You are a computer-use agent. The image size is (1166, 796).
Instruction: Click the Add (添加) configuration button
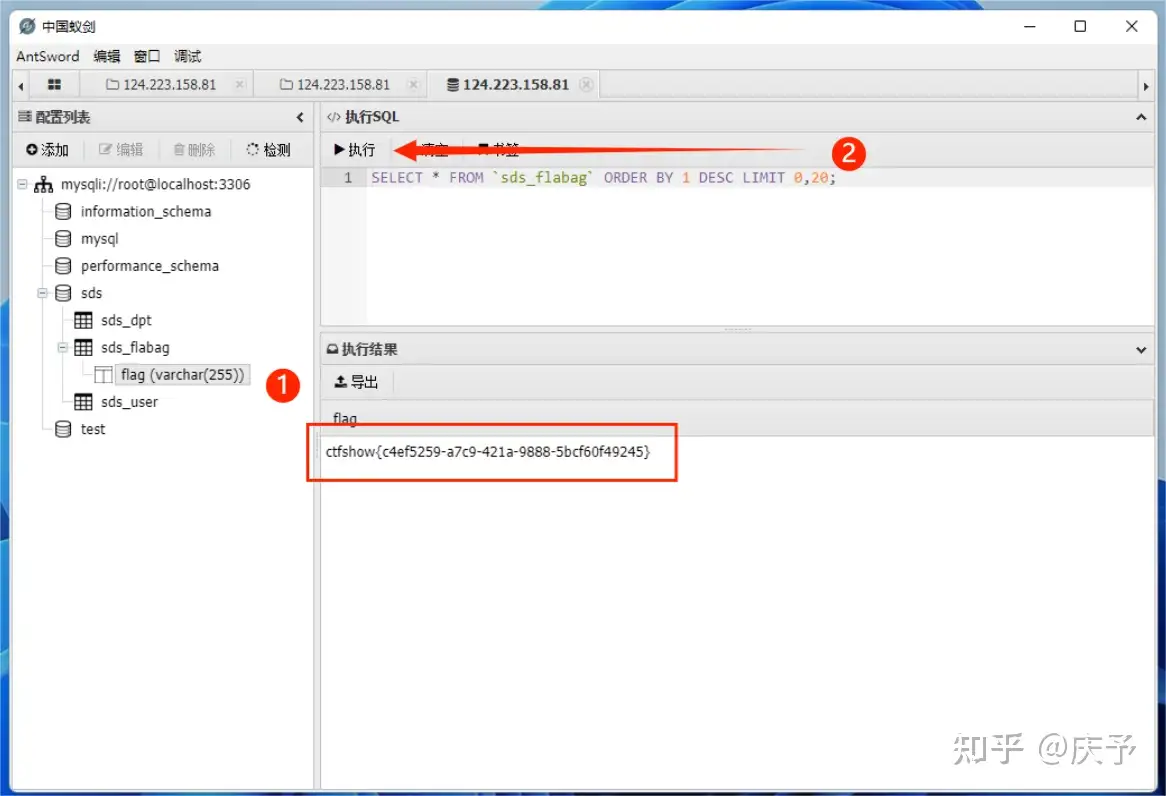[x=47, y=150]
